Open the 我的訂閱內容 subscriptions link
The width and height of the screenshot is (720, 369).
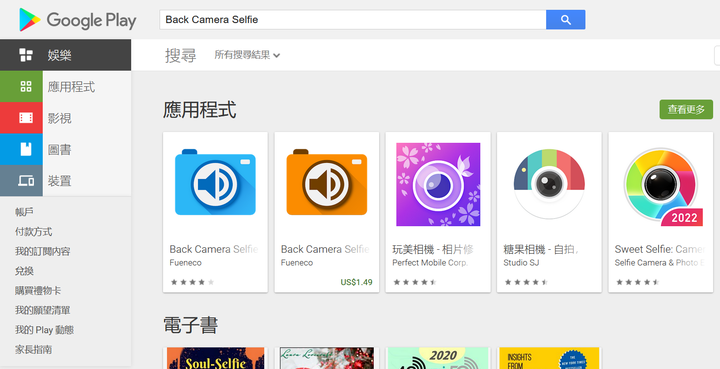[x=42, y=252]
